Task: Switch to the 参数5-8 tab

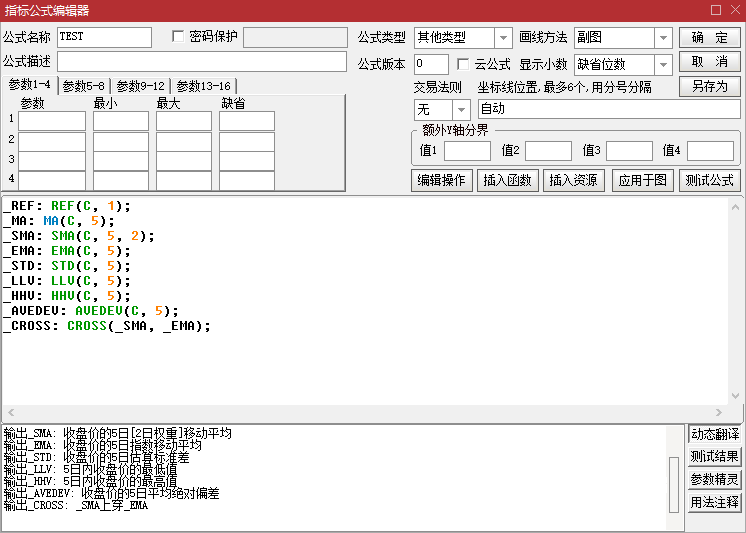Action: tap(85, 86)
